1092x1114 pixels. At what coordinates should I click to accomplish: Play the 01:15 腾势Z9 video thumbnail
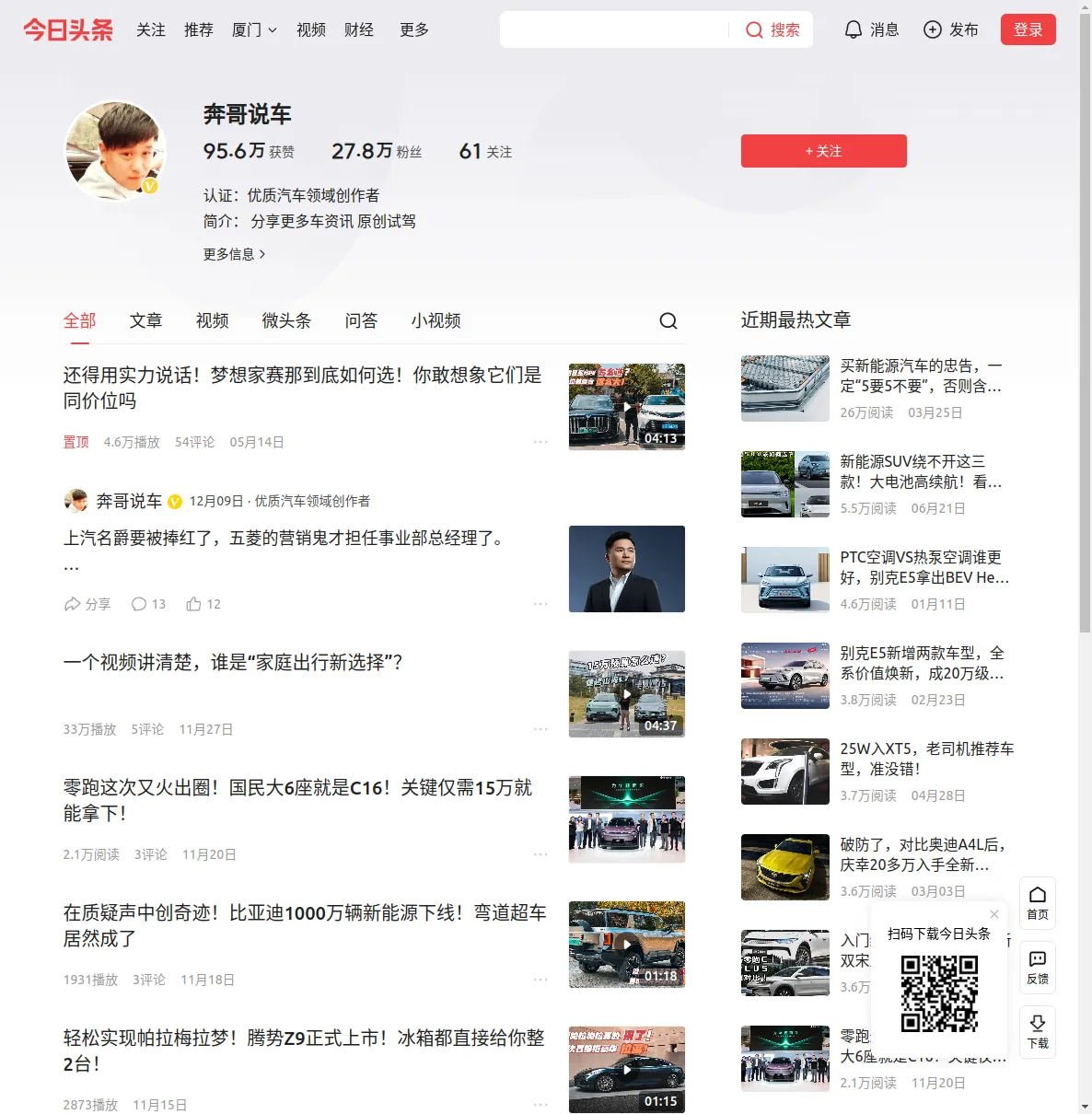[627, 1070]
